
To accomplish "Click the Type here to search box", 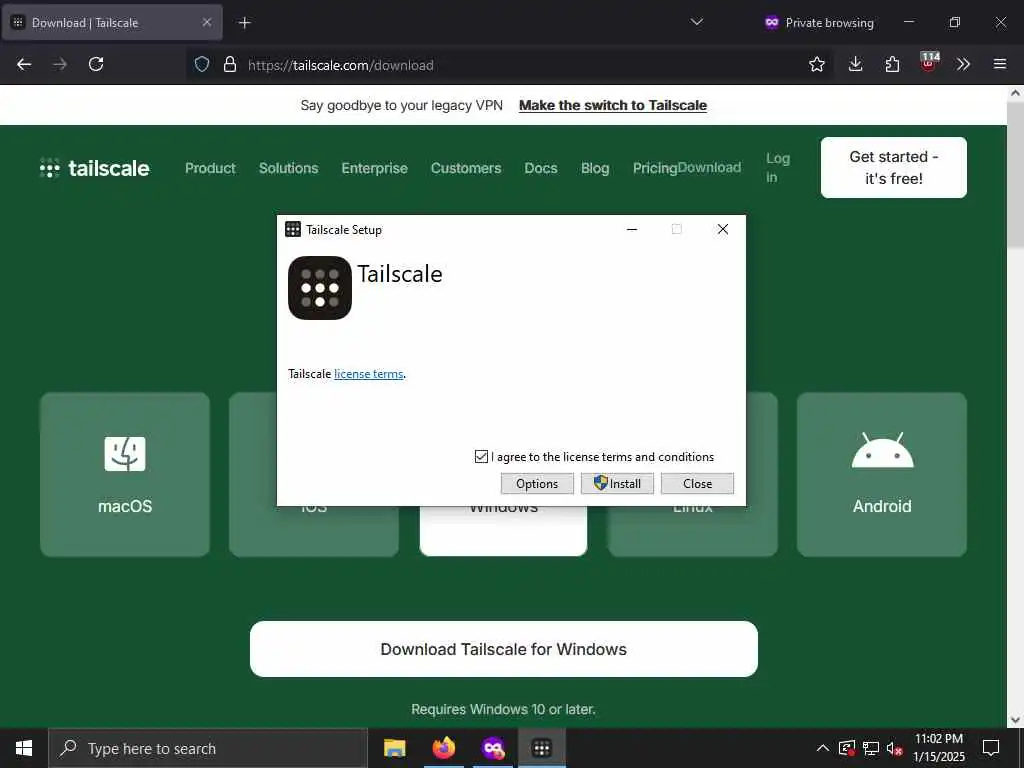I will [x=208, y=748].
